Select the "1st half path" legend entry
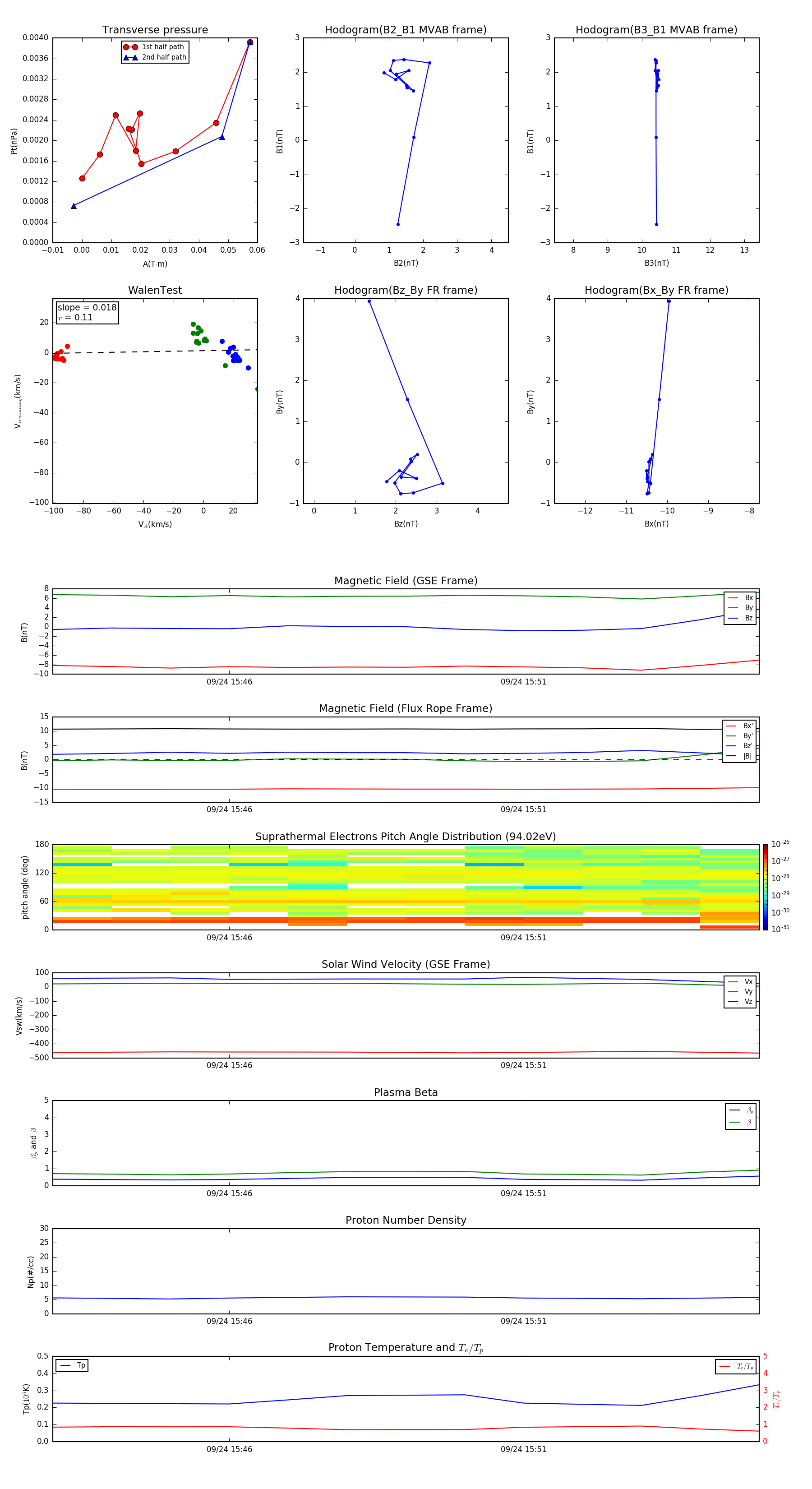This screenshot has width=812, height=1489. click(154, 47)
